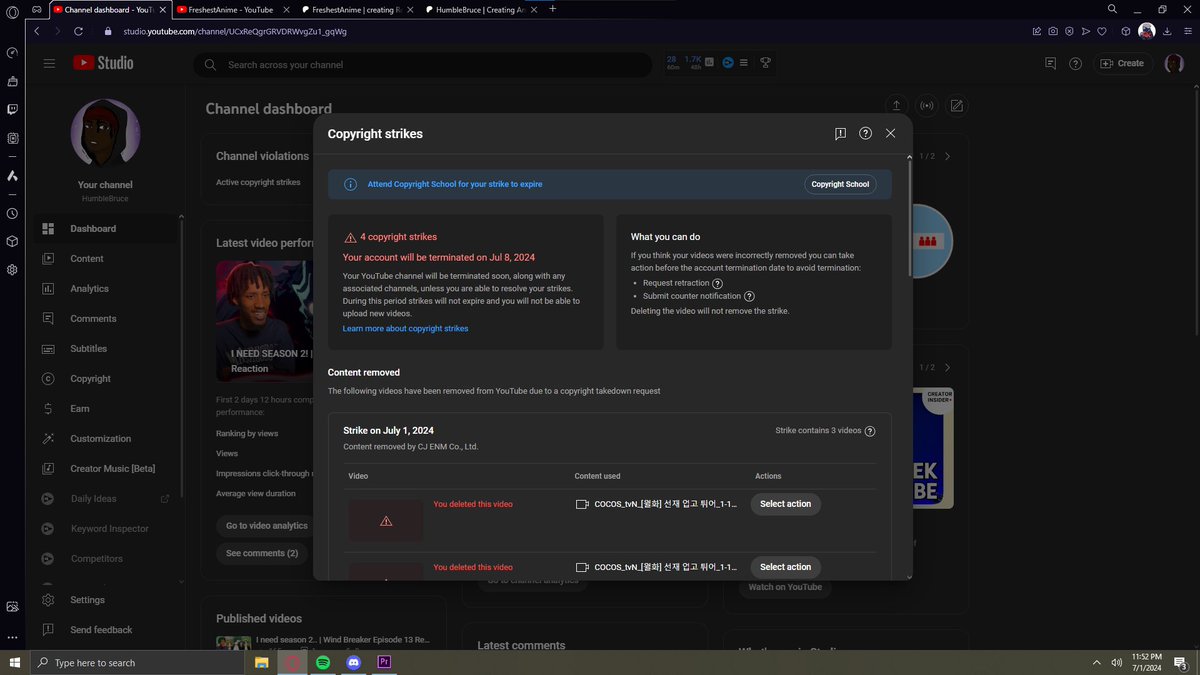Click first deleted video warning thumbnail

(x=386, y=520)
